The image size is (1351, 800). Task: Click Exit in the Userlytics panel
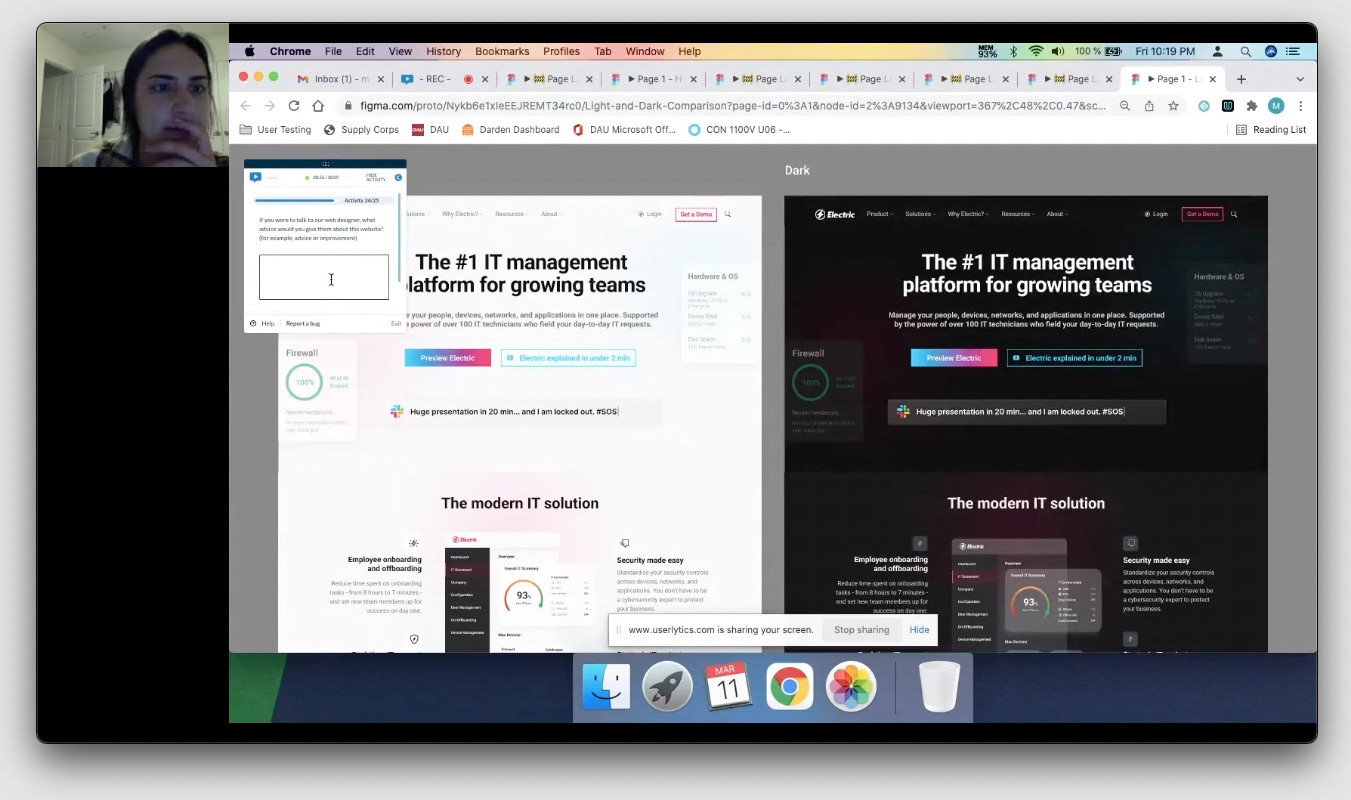point(396,324)
